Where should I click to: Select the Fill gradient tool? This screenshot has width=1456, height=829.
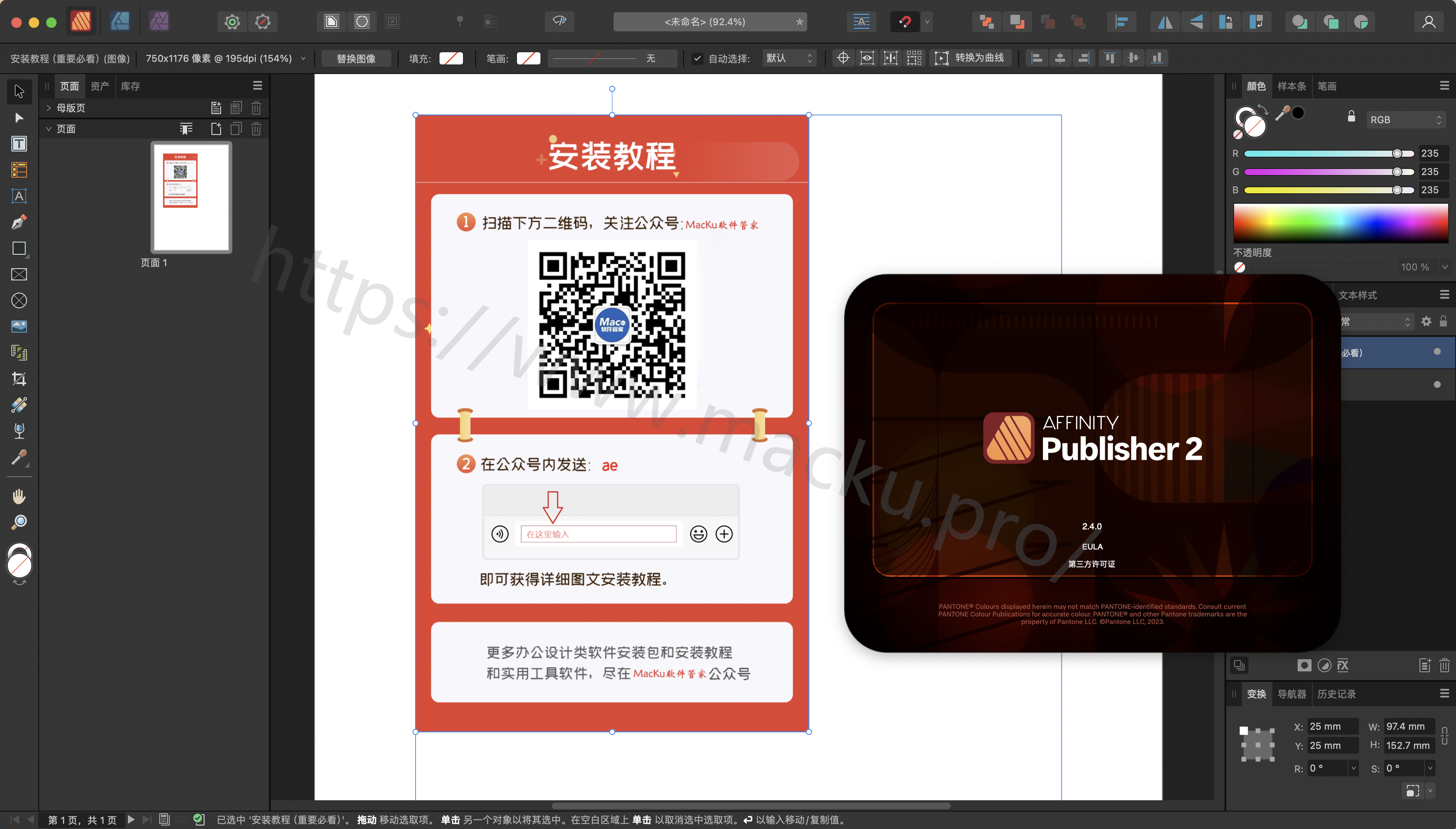(x=19, y=405)
